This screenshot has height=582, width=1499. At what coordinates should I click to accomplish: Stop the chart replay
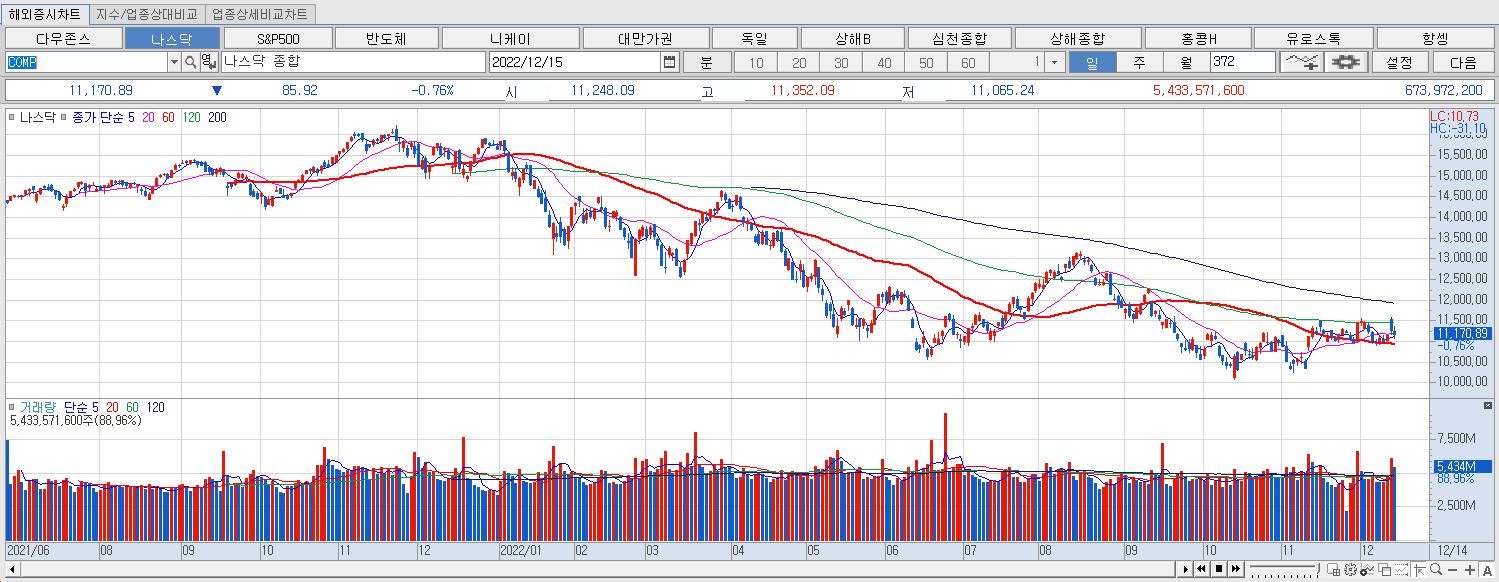click(1219, 569)
